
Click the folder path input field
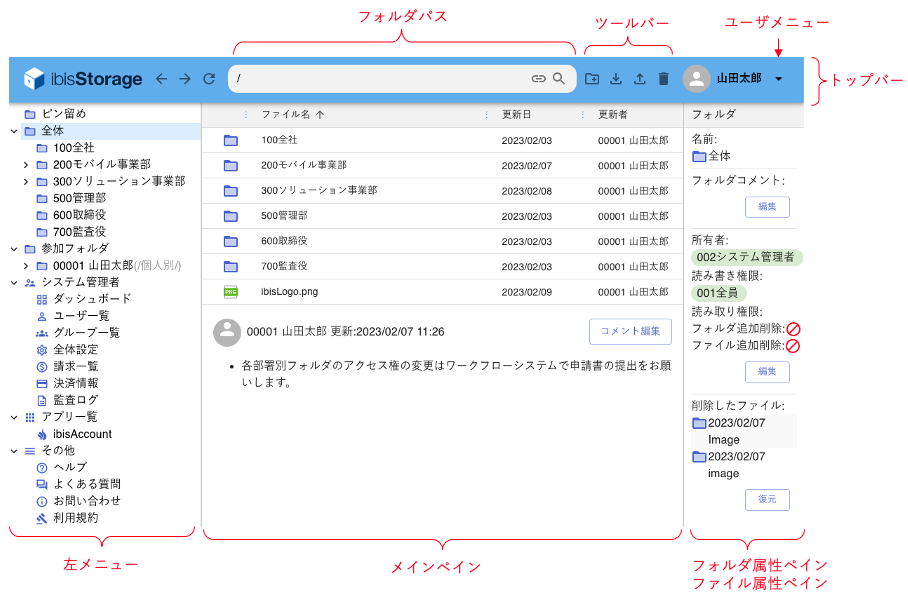[380, 79]
